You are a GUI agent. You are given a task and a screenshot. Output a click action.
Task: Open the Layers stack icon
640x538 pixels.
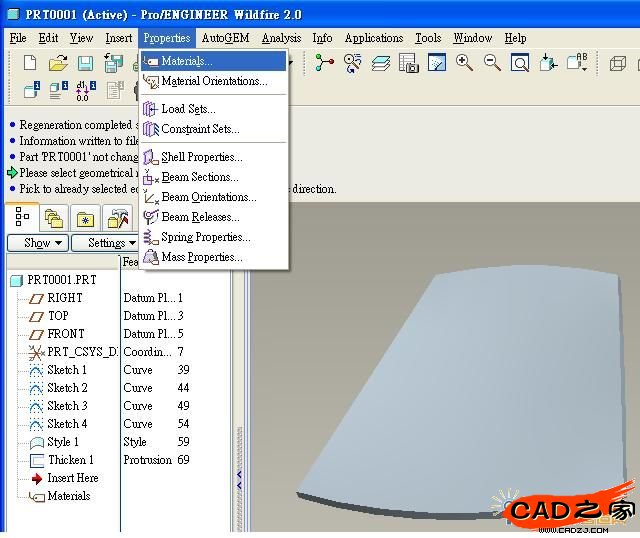click(381, 63)
